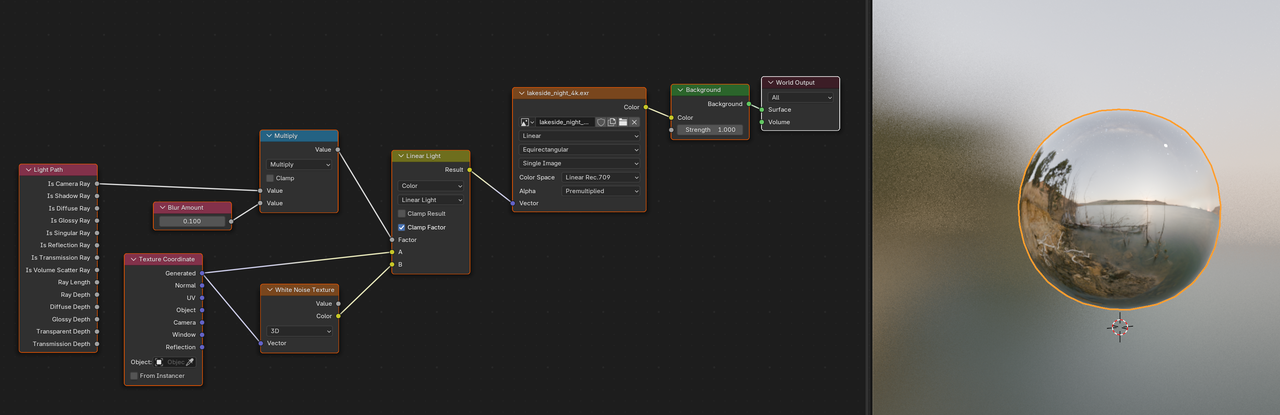Open the 3D dimensions dropdown
The height and width of the screenshot is (415, 1280).
[x=299, y=331]
